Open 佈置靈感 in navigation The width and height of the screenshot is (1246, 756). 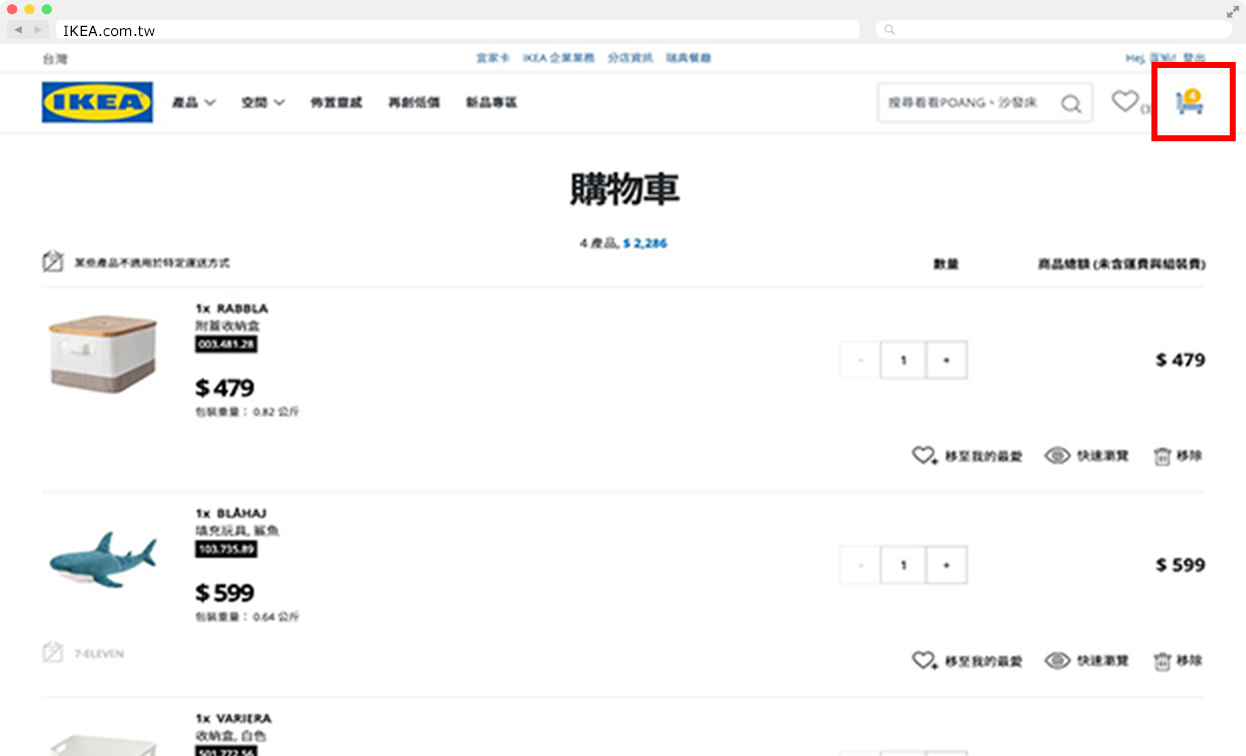(336, 103)
